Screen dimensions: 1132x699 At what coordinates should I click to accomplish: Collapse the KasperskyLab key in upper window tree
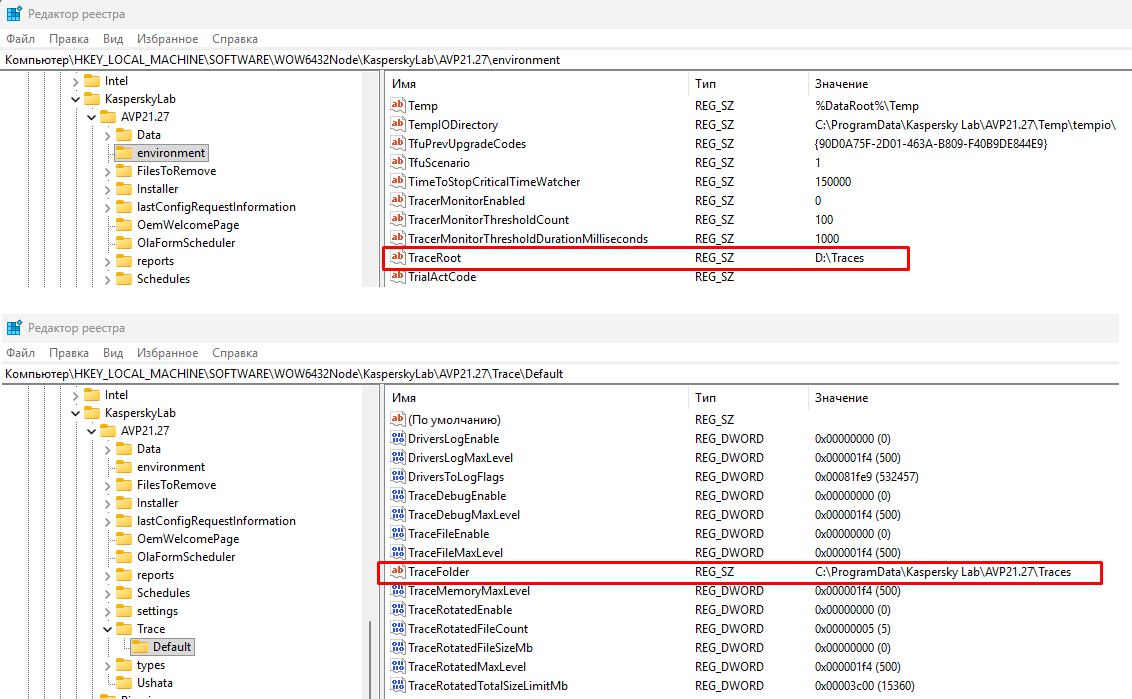(75, 99)
